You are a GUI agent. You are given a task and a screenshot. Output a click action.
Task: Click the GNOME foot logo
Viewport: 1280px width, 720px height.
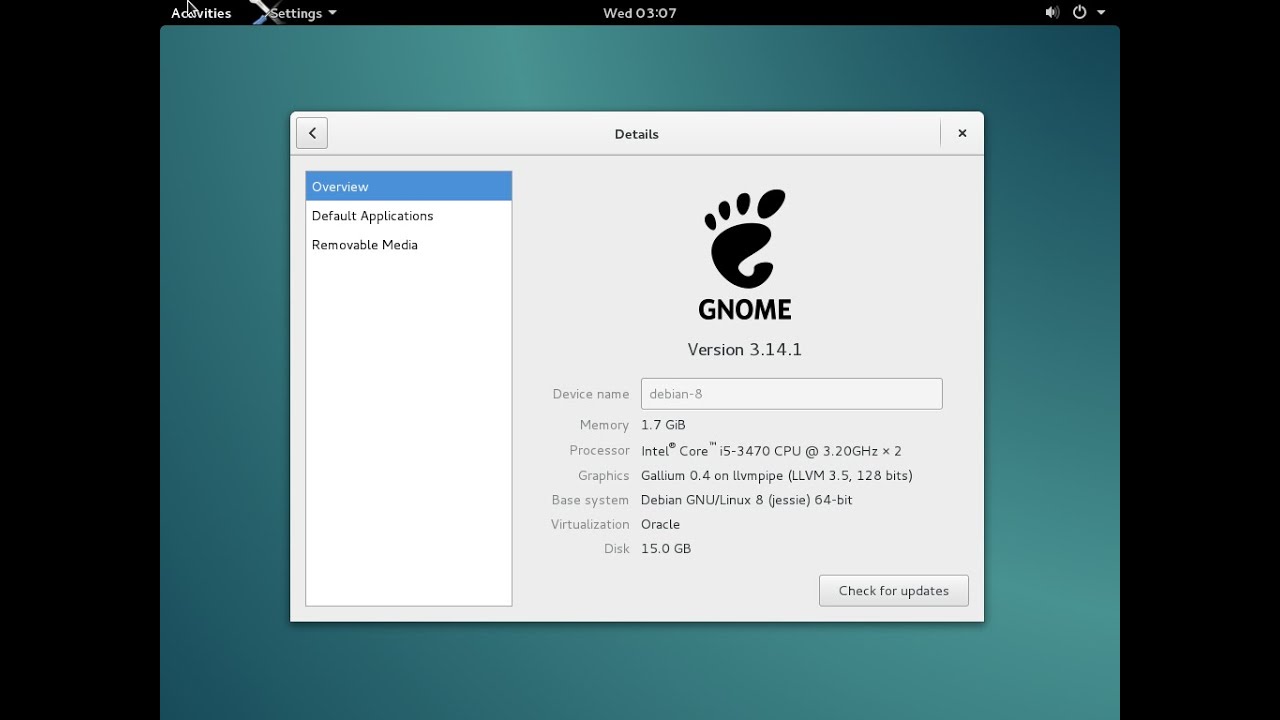[745, 255]
